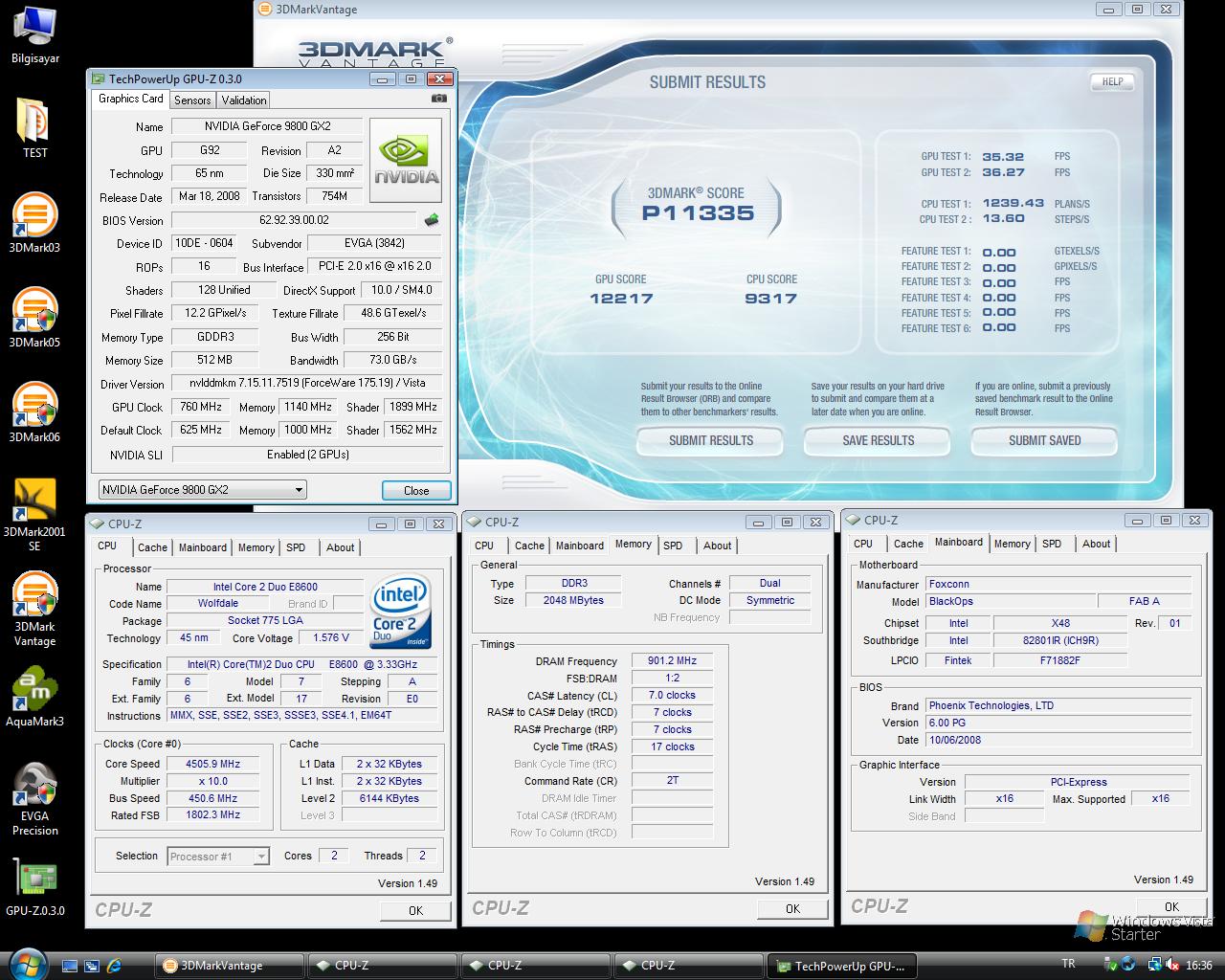Click the DRAM Frequency value 901.2 MHz
Image resolution: width=1225 pixels, height=980 pixels.
point(672,661)
